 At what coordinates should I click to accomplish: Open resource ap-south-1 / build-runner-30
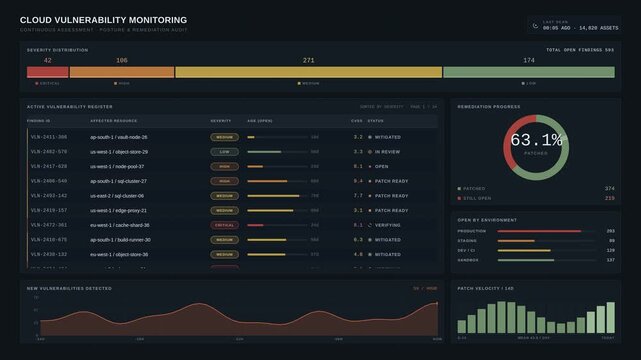pos(120,240)
